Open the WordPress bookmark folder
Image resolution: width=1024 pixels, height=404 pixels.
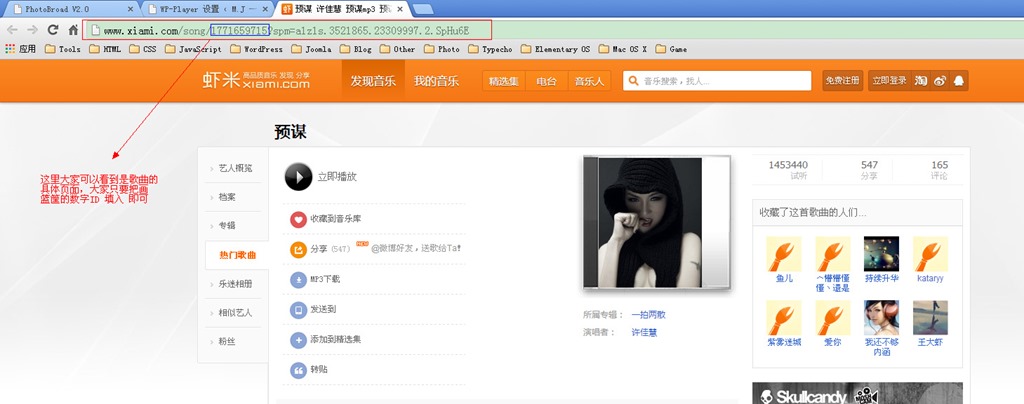point(257,49)
